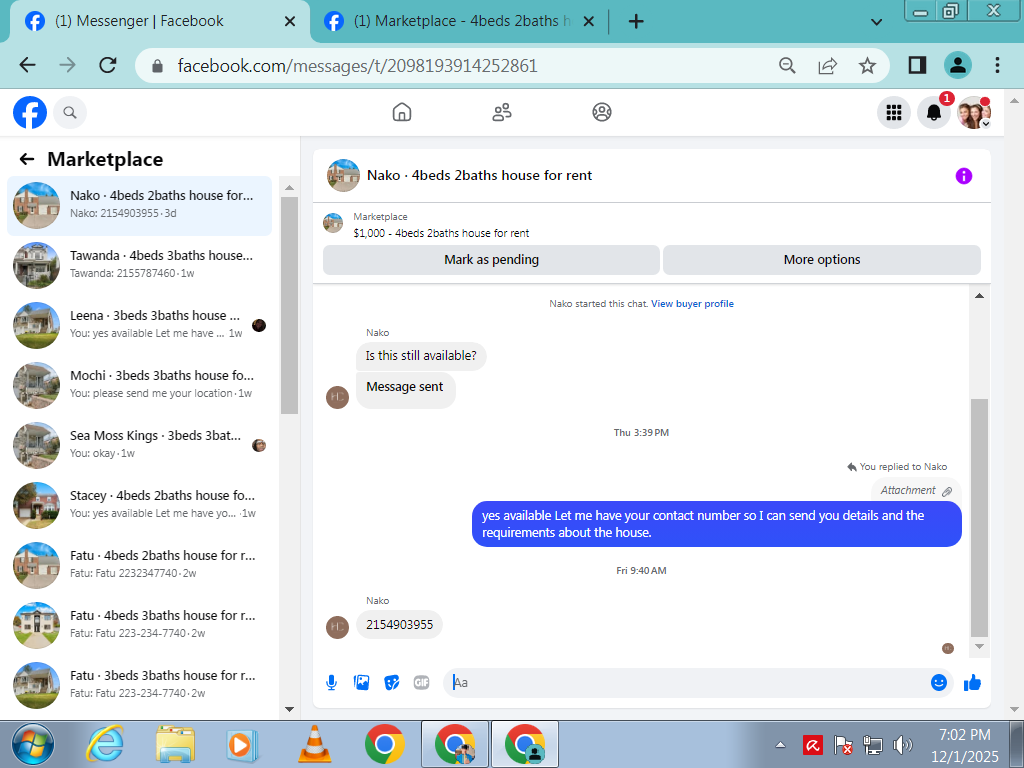The height and width of the screenshot is (768, 1024).
Task: Open the taskbar clock showing 7:02 PM
Action: [965, 745]
